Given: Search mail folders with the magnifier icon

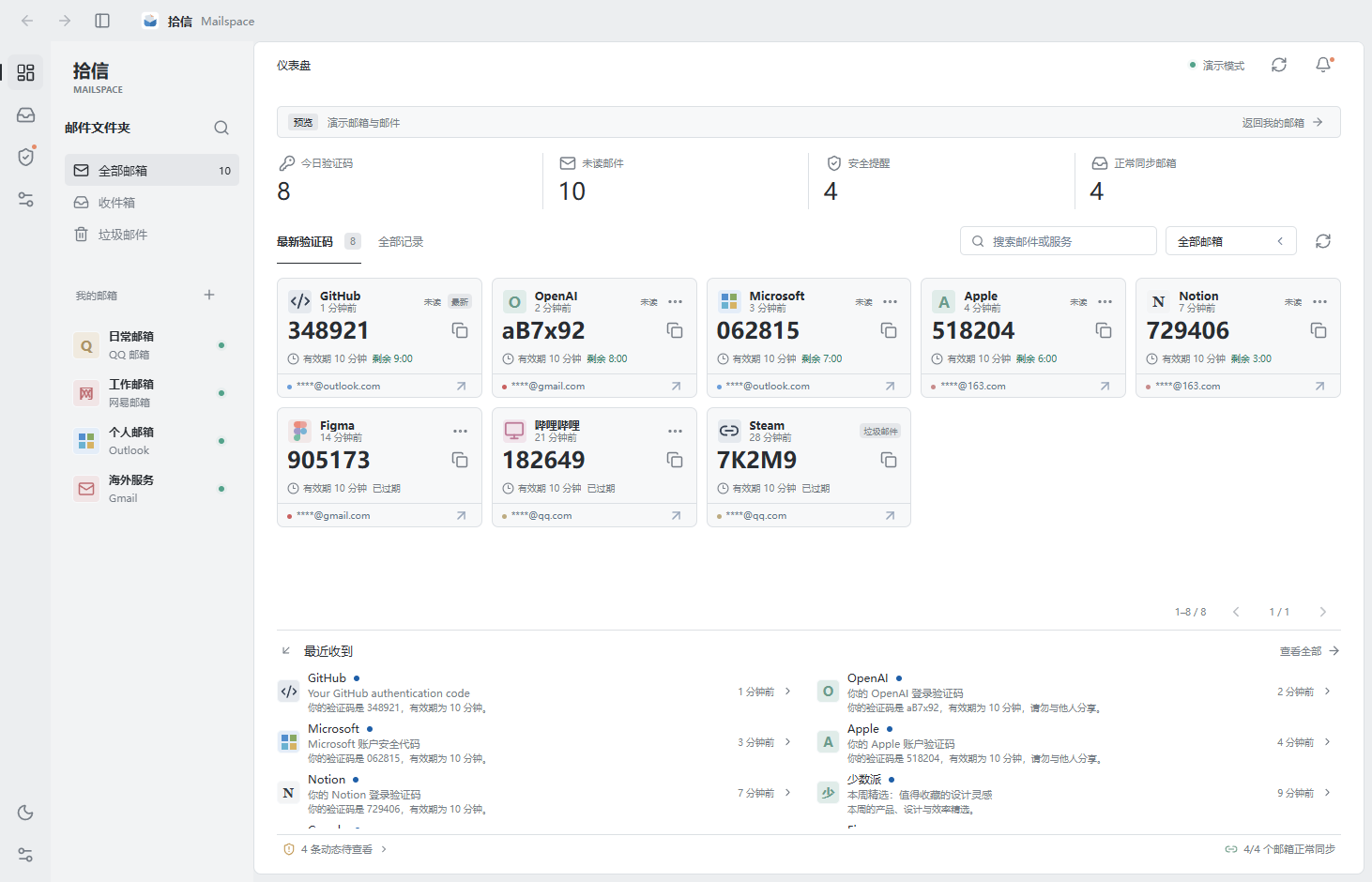Looking at the screenshot, I should tap(221, 128).
